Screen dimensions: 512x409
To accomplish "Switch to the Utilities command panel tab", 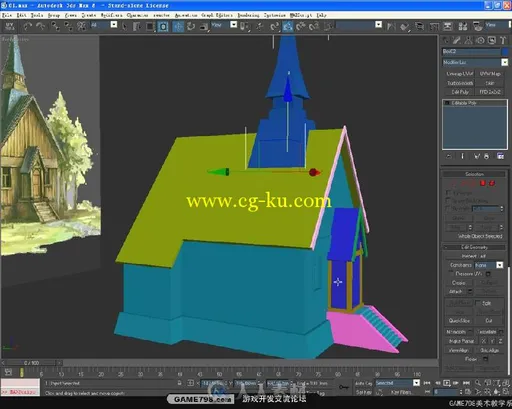I will [x=503, y=41].
